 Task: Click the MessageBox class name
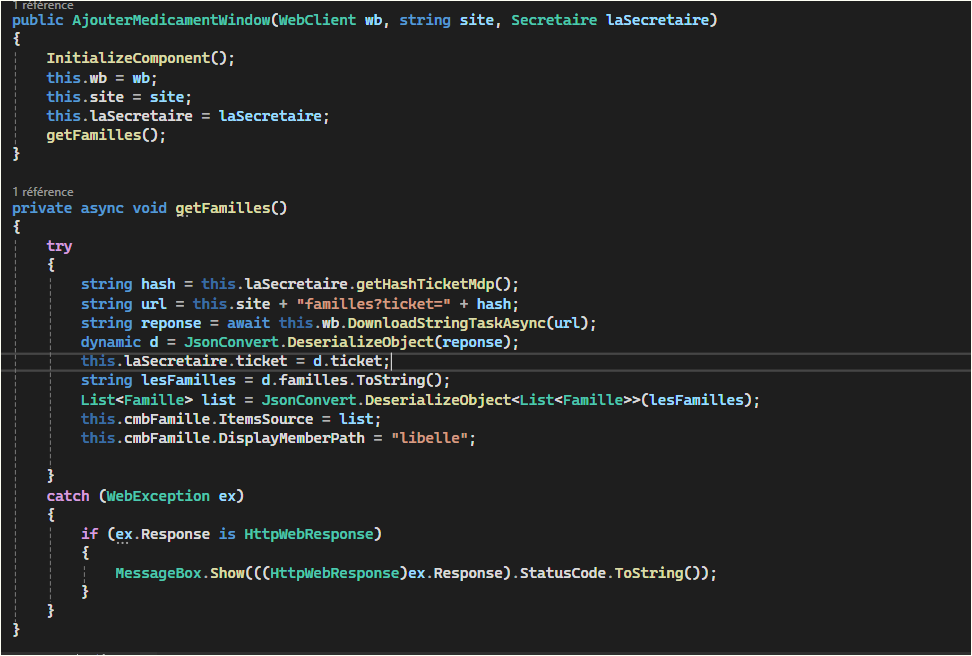tap(157, 573)
